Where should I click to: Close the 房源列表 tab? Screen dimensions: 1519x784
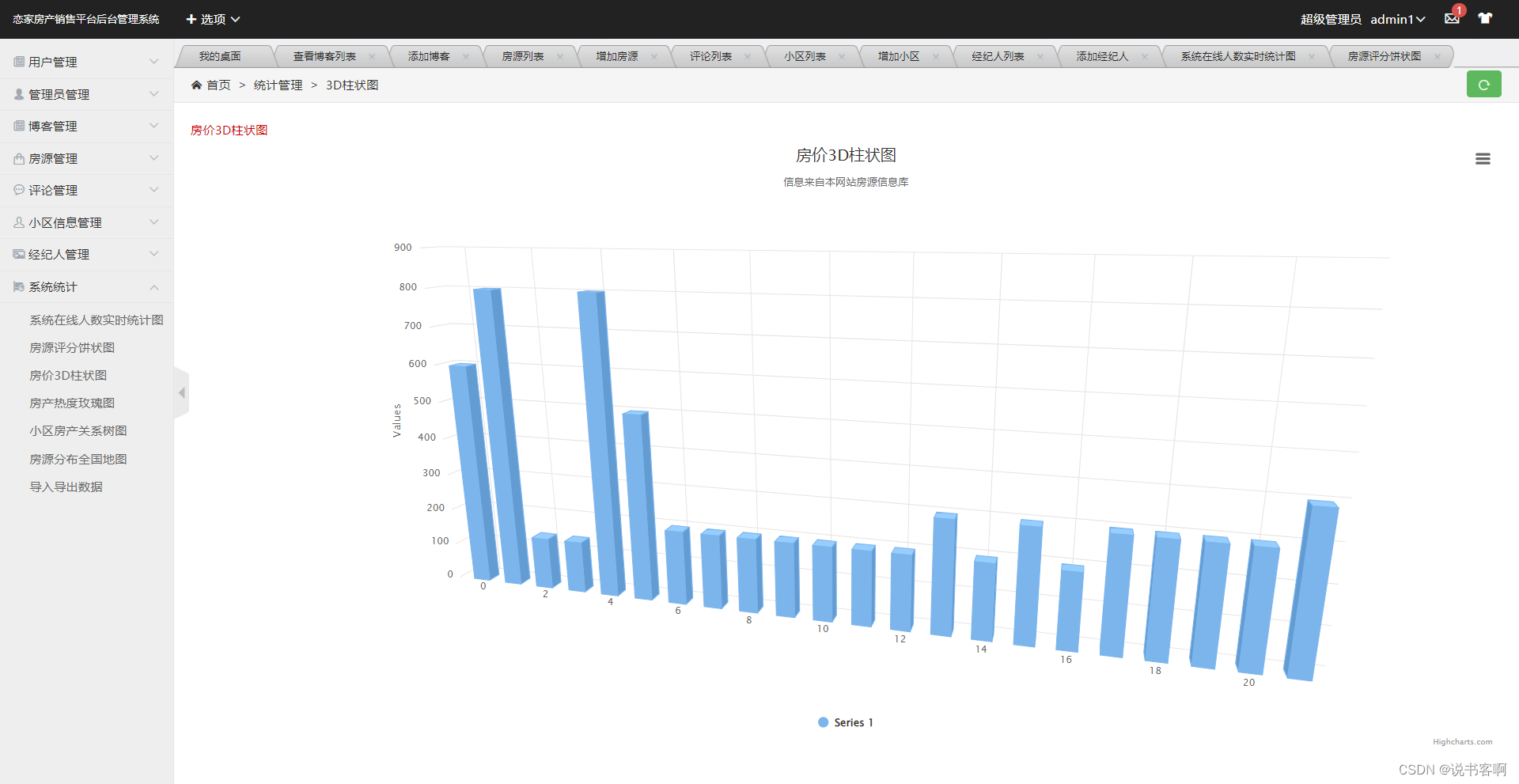click(560, 56)
